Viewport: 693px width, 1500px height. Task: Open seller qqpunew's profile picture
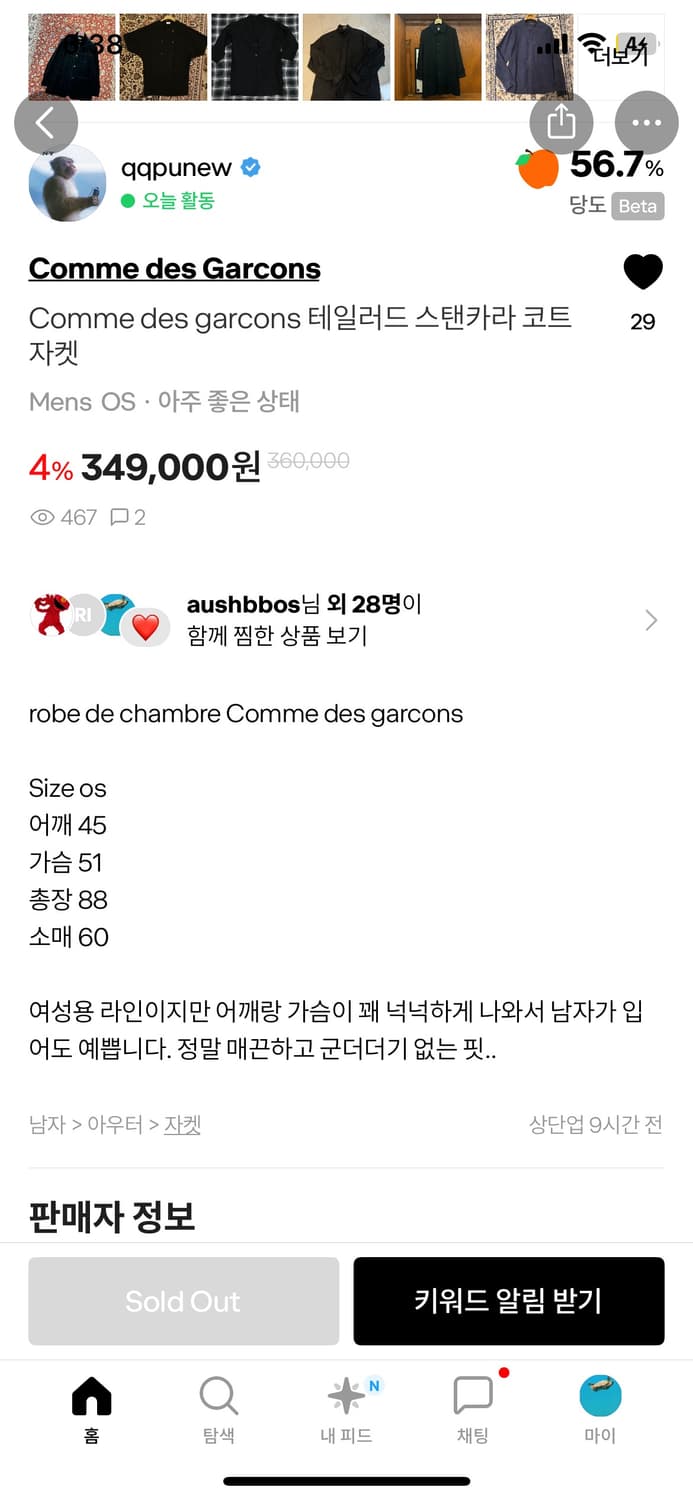(x=67, y=183)
